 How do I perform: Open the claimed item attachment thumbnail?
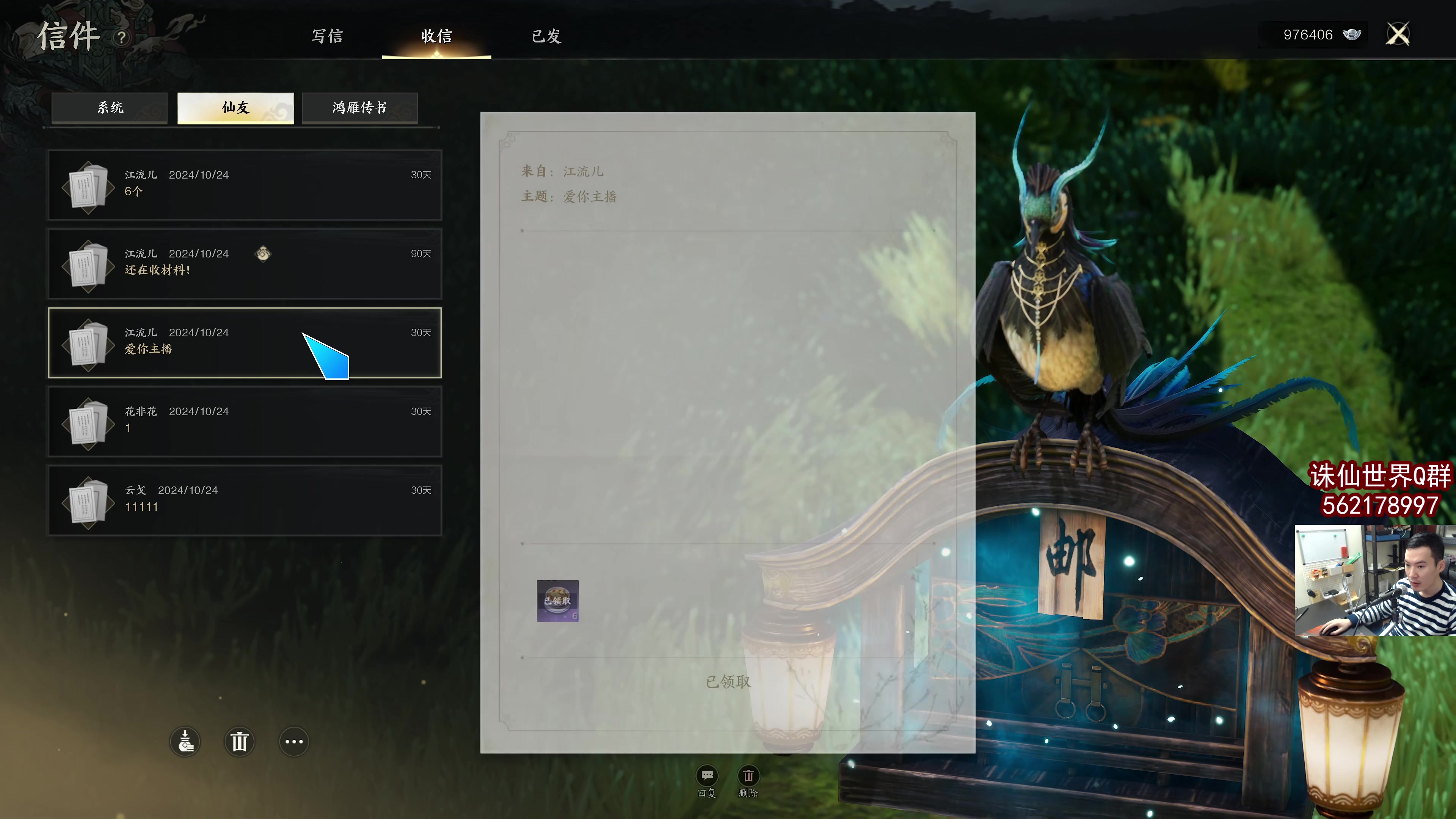(x=557, y=601)
